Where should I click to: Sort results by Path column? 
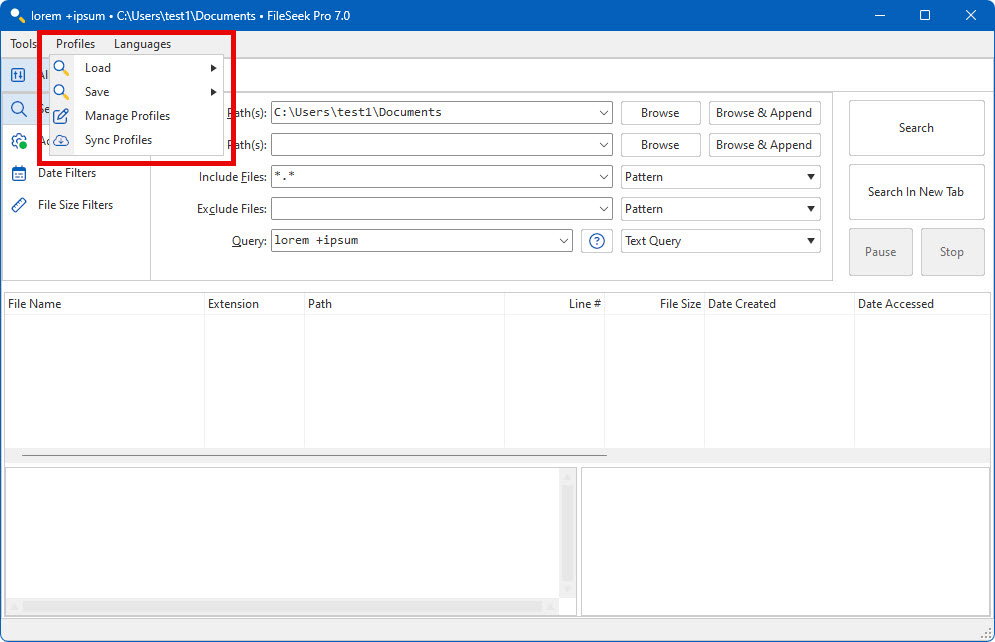click(404, 304)
